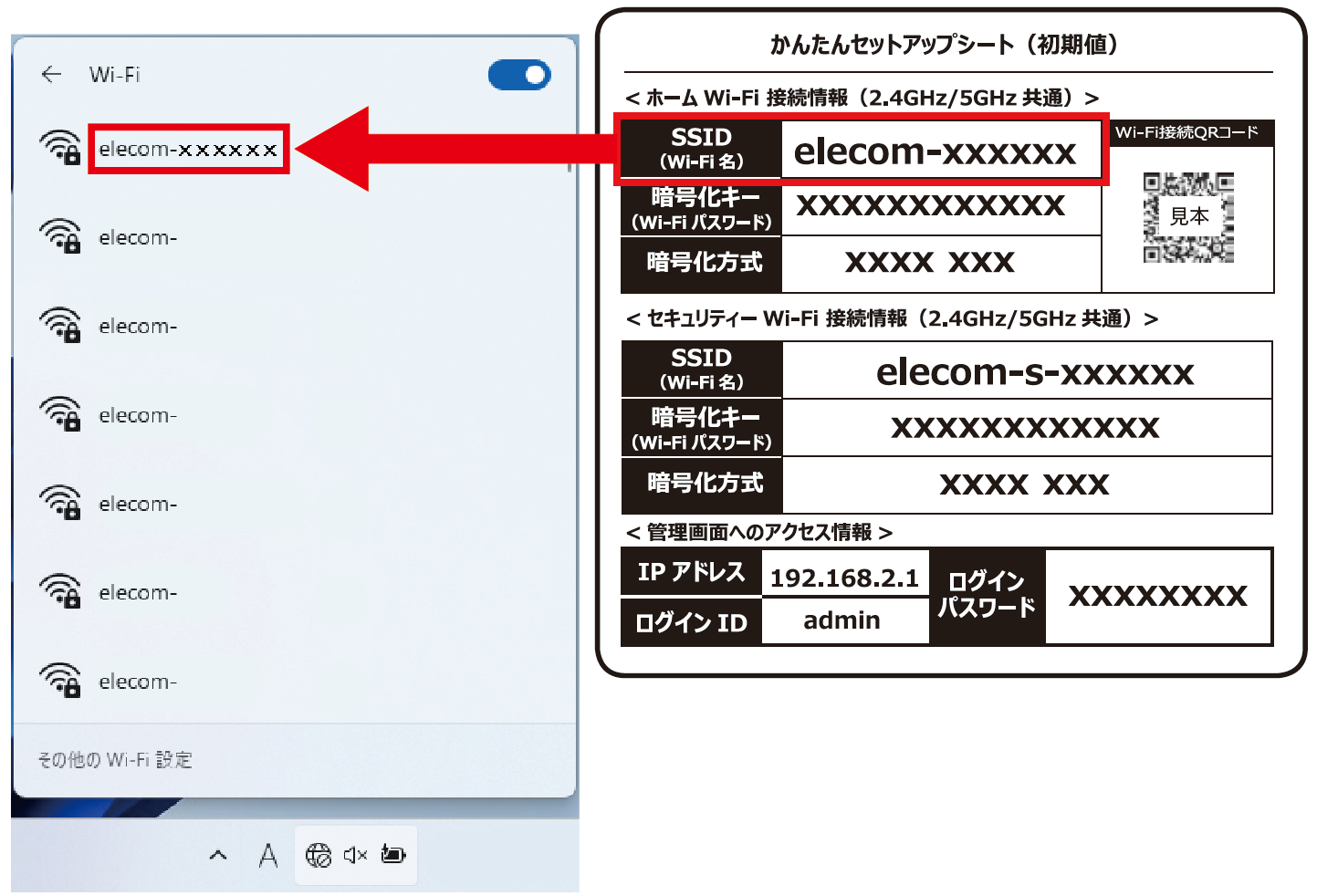The image size is (1317, 896).
Task: Click the SSID label in the home Wi-Fi section
Action: click(701, 149)
